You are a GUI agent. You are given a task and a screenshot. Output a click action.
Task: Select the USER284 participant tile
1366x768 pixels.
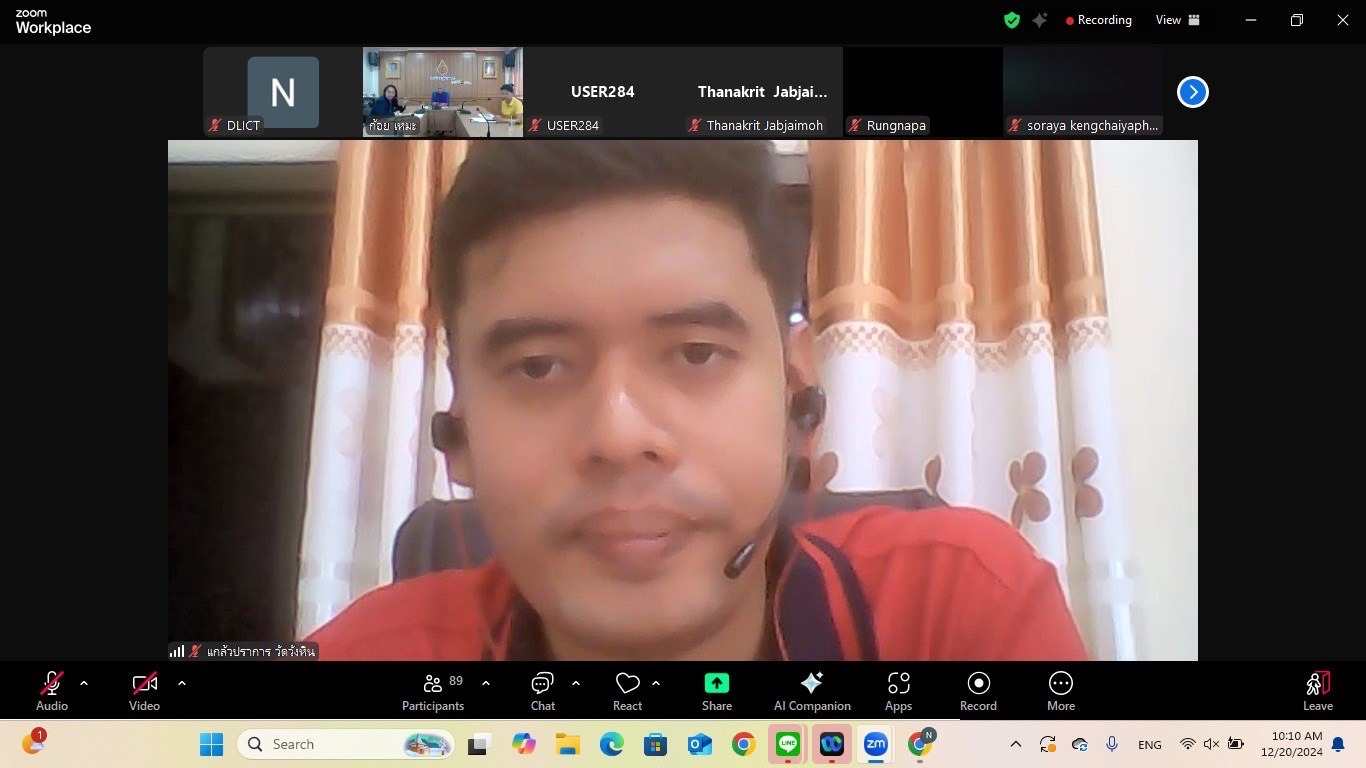point(603,92)
